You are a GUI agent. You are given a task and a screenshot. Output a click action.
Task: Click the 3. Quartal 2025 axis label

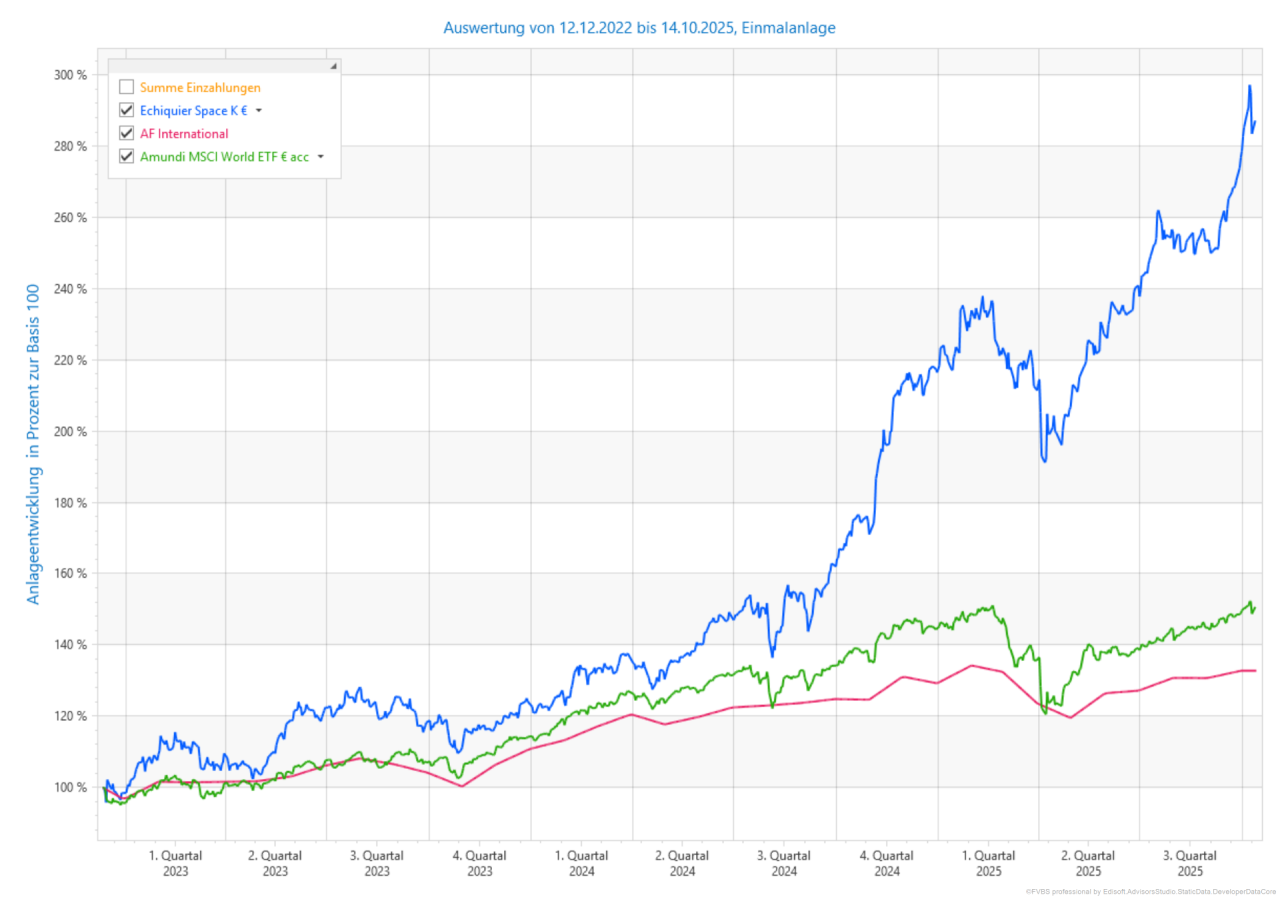pyautogui.click(x=1190, y=863)
